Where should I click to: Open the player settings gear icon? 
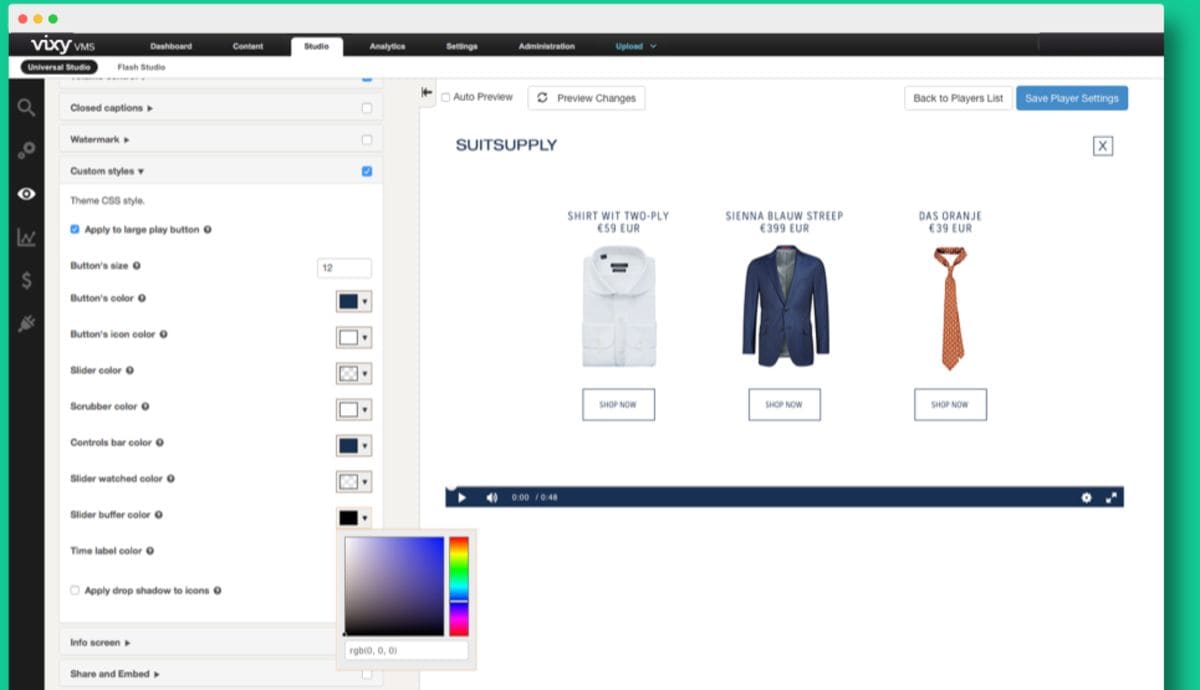[x=1086, y=497]
